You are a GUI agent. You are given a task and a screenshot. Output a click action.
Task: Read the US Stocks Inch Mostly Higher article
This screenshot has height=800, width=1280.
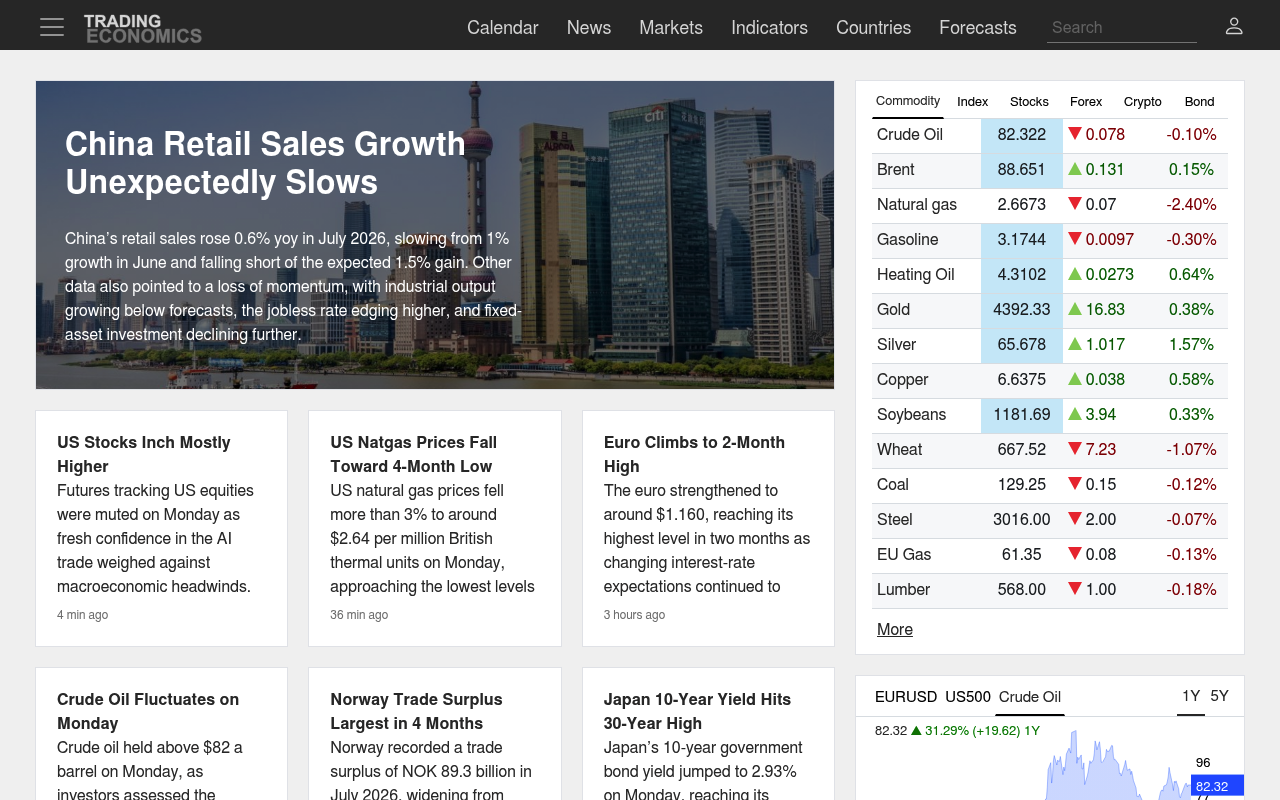click(x=144, y=454)
